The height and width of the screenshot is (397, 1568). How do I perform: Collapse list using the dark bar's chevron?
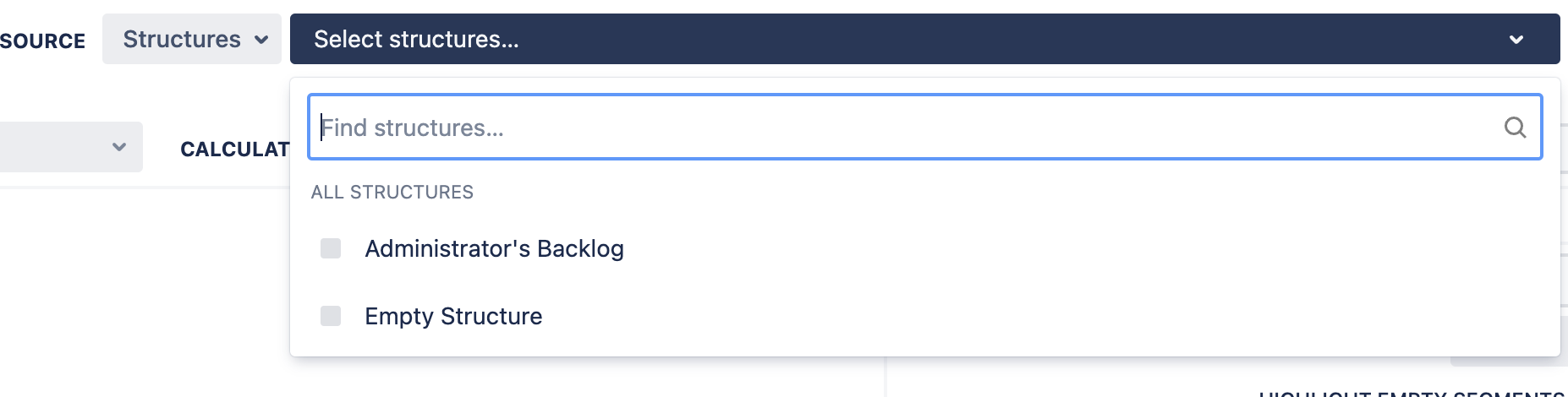click(1516, 40)
